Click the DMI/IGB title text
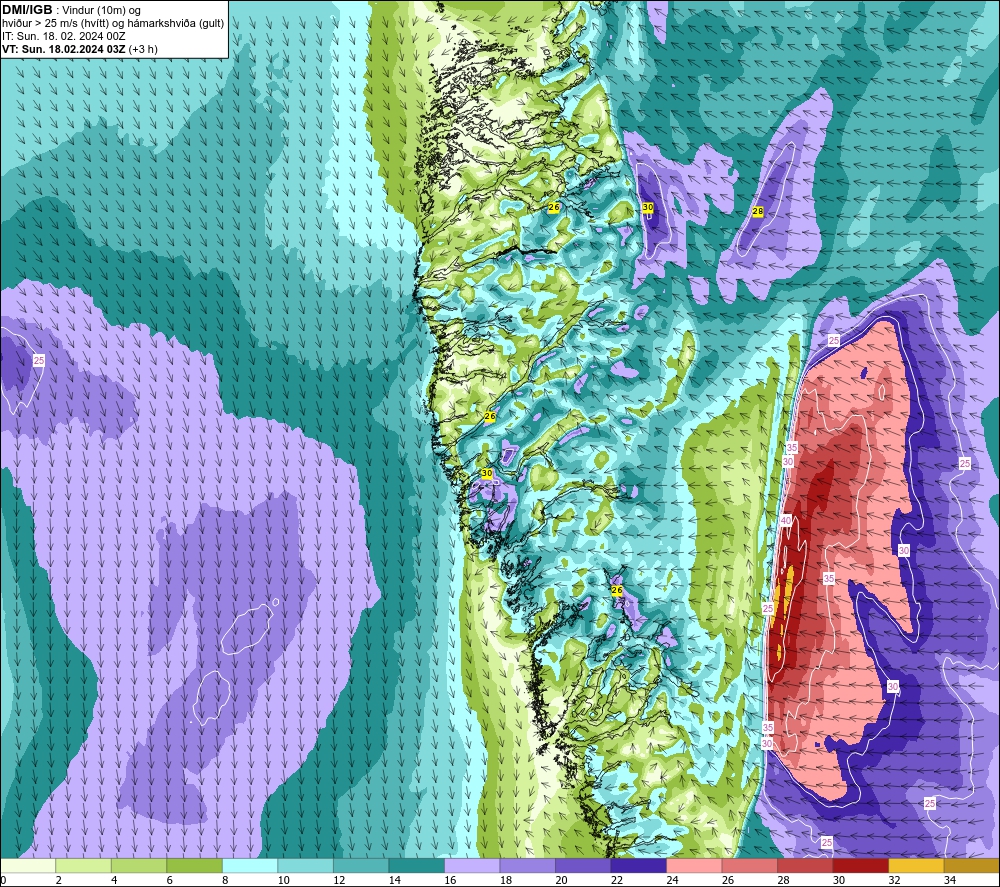 pos(27,10)
